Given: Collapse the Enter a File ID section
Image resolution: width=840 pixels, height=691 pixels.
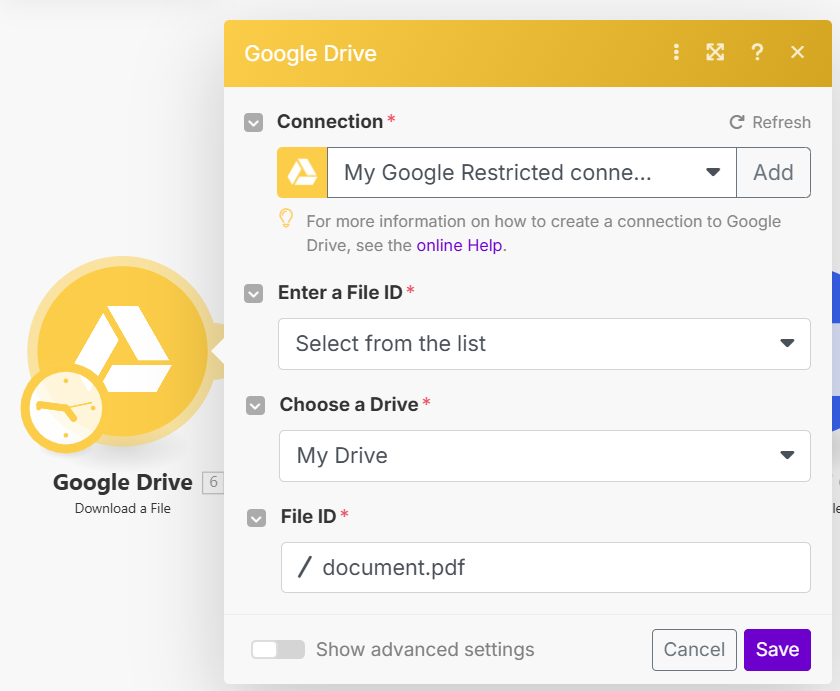Looking at the screenshot, I should click(x=253, y=293).
